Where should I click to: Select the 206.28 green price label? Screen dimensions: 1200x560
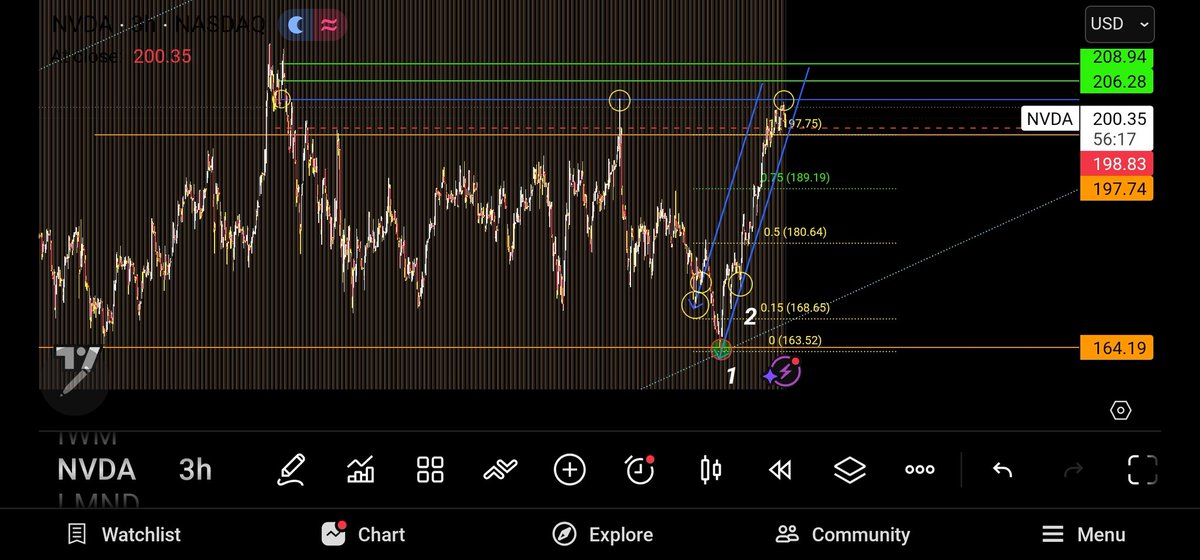1116,81
